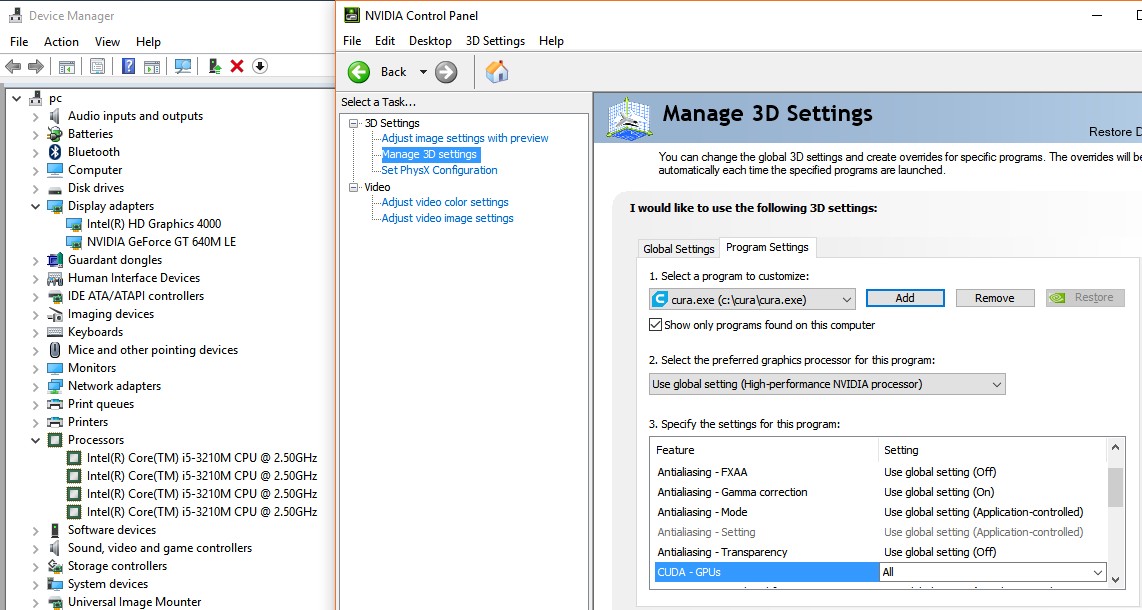
Task: Click the Add button for programs
Action: click(x=905, y=298)
